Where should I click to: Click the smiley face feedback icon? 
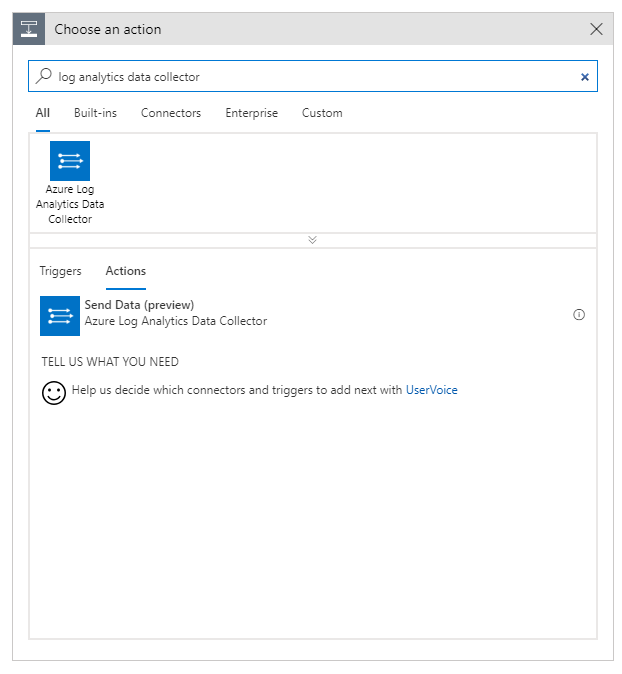coord(54,392)
